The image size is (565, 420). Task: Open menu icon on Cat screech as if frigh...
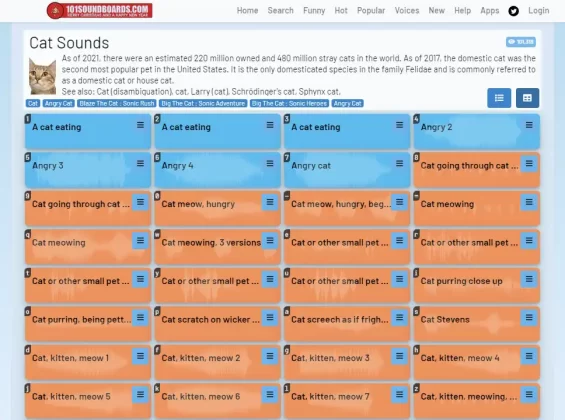400,318
